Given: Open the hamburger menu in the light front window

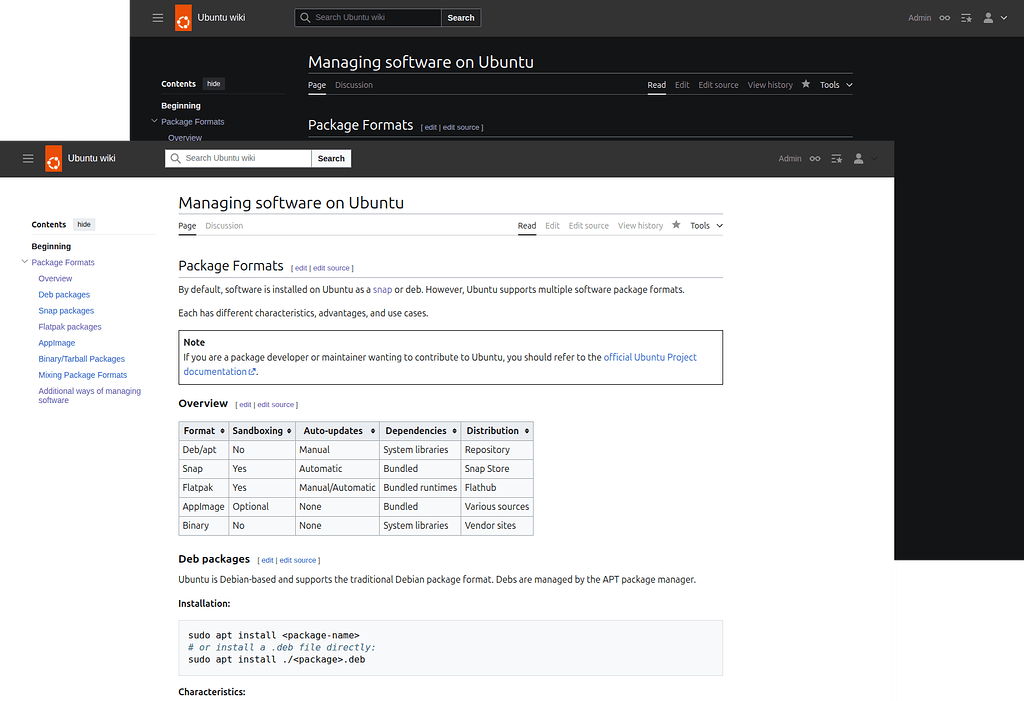Looking at the screenshot, I should [x=28, y=158].
